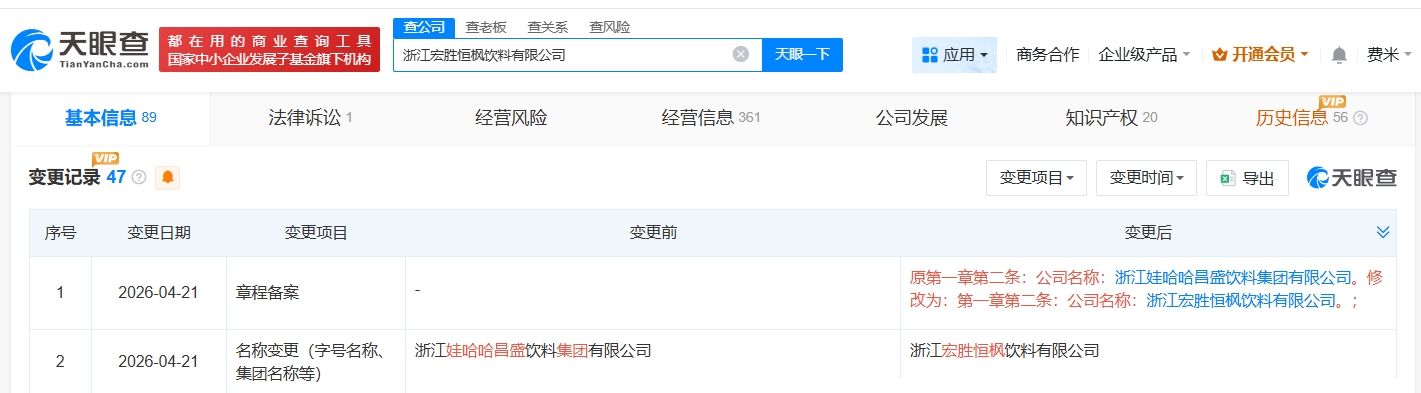Click the 变更记录 section title
The height and width of the screenshot is (393, 1421).
pos(64,178)
